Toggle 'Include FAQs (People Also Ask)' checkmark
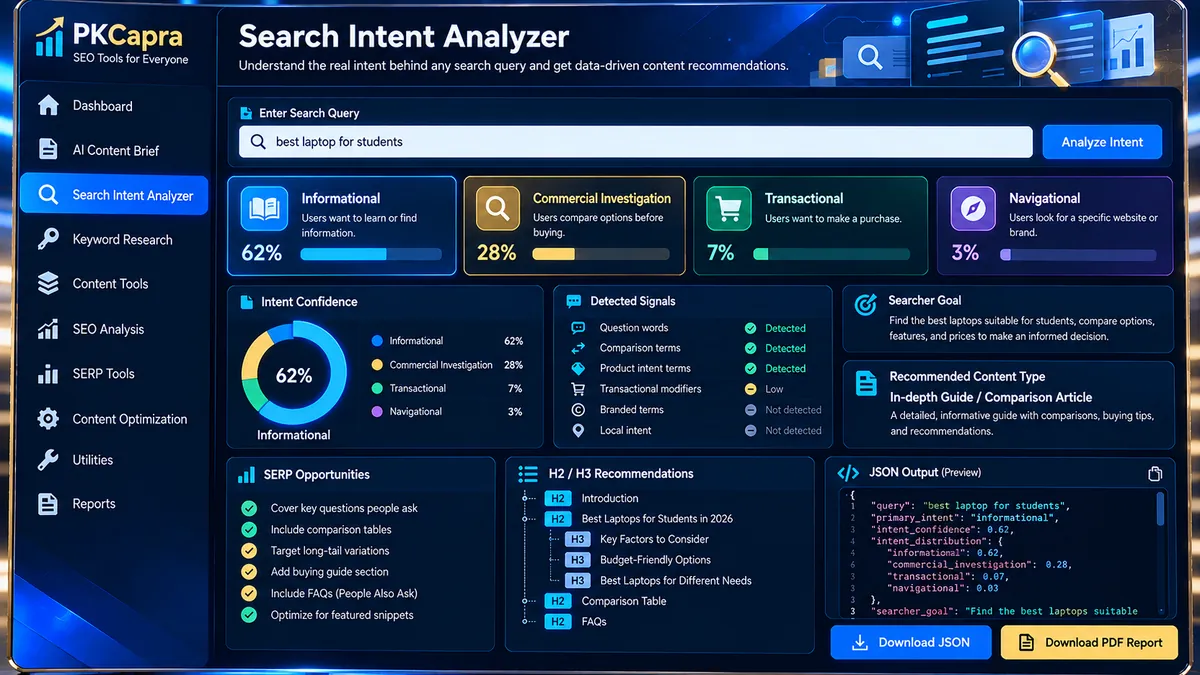The height and width of the screenshot is (675, 1200). click(x=249, y=593)
